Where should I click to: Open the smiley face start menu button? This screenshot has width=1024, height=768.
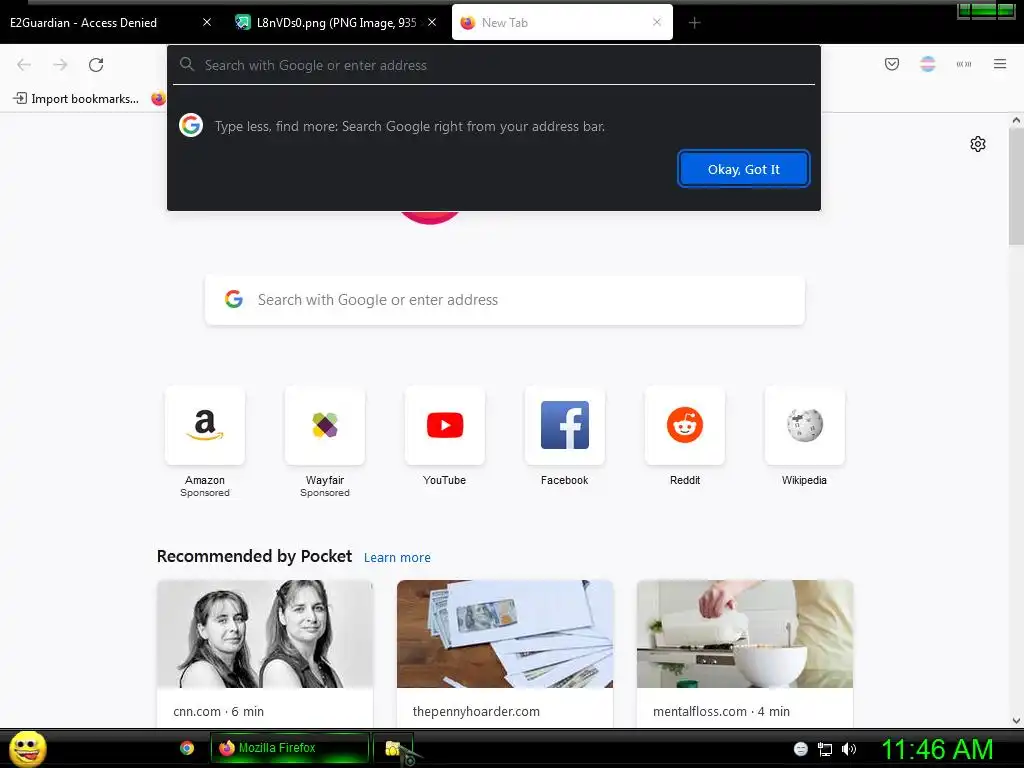[x=27, y=748]
